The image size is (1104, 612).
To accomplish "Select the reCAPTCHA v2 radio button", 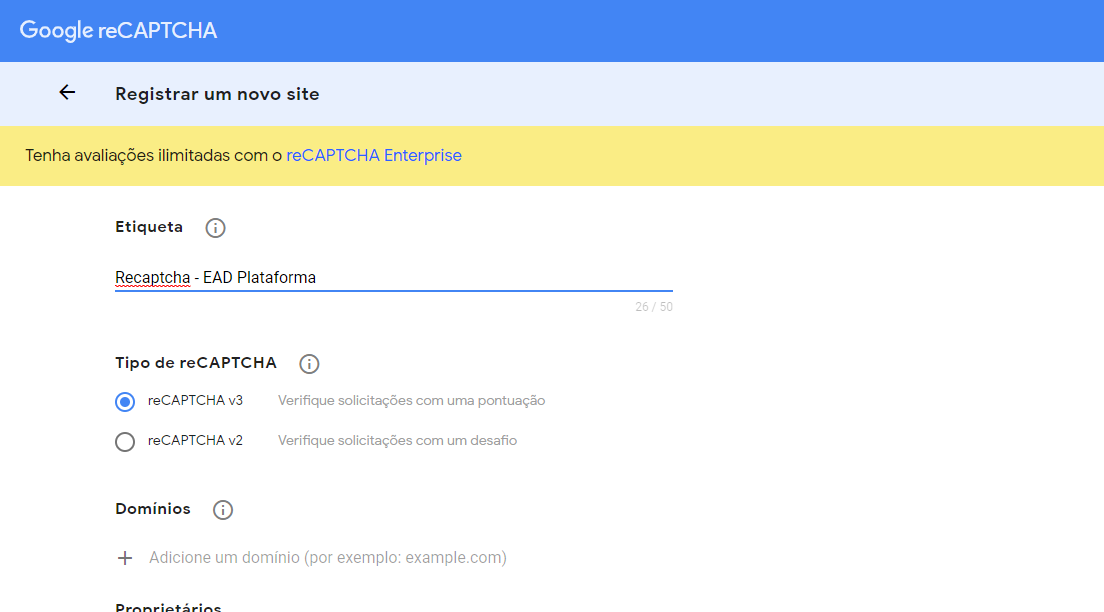I will (x=125, y=442).
